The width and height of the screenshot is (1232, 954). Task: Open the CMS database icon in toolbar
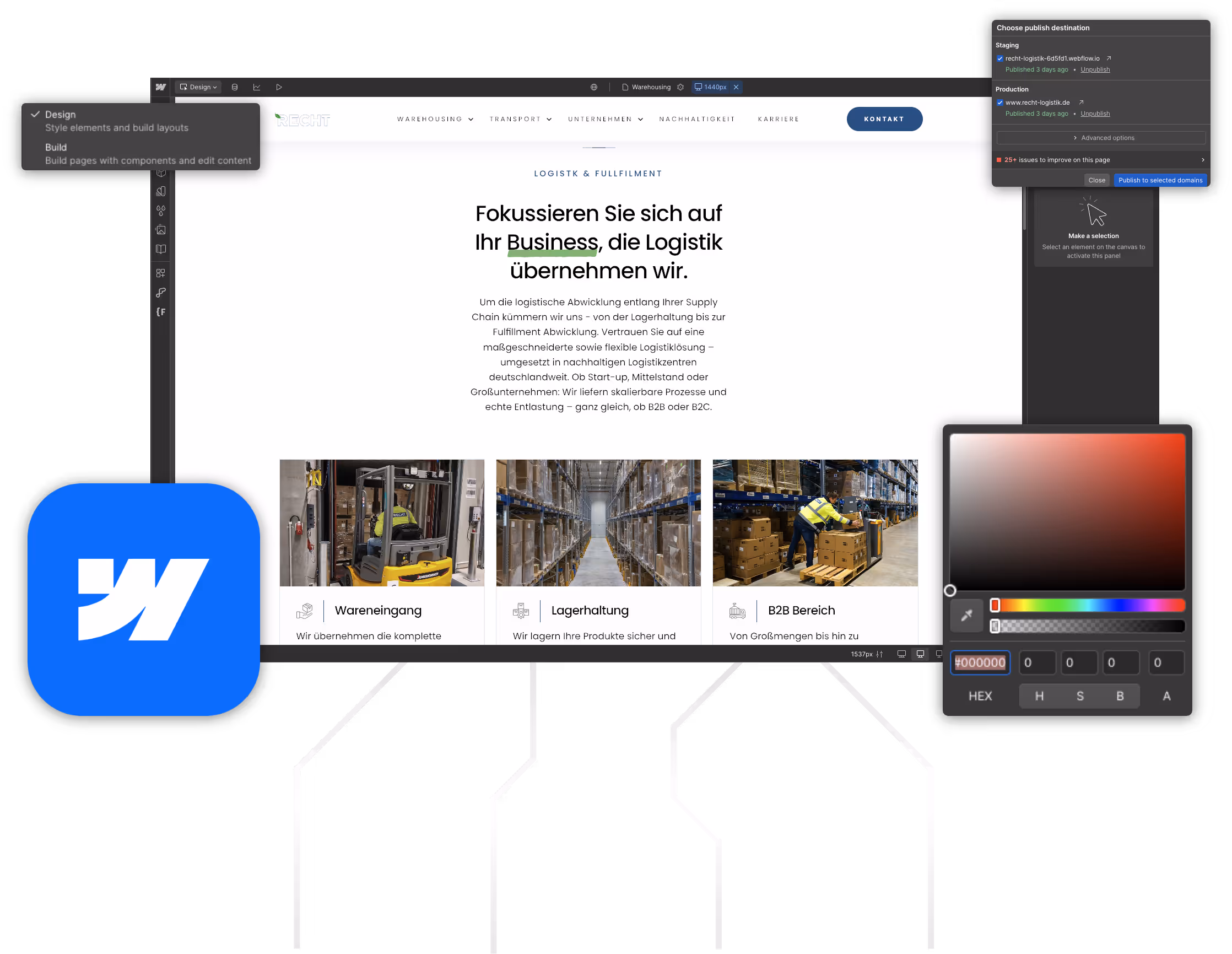(x=235, y=87)
